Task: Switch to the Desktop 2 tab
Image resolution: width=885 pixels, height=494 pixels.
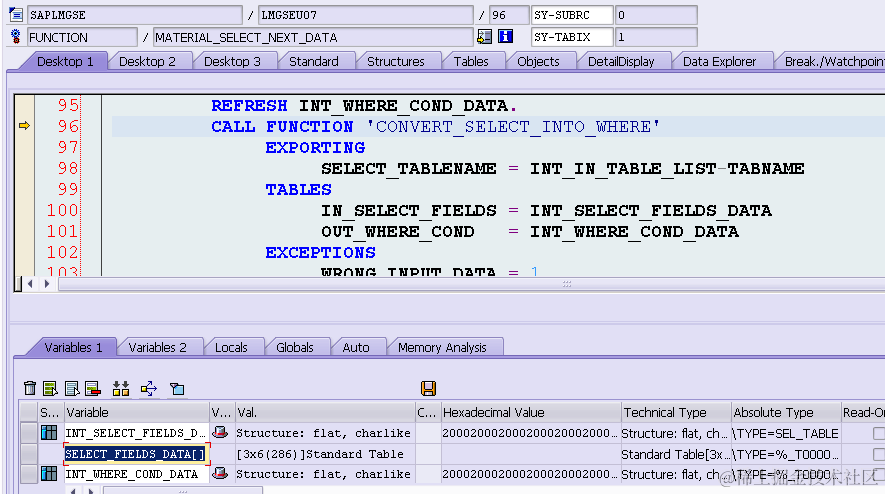Action: (147, 62)
